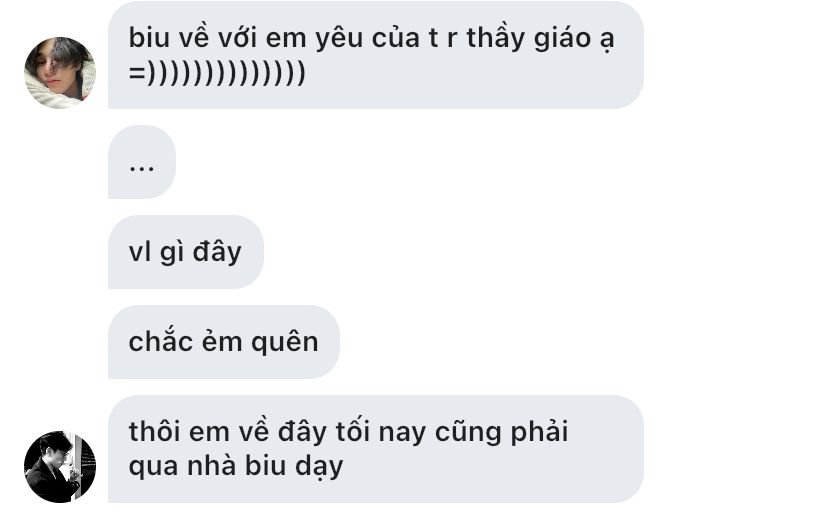The width and height of the screenshot is (828, 526).
Task: Select the "thôi em về đây" message bubble
Action: 375,449
